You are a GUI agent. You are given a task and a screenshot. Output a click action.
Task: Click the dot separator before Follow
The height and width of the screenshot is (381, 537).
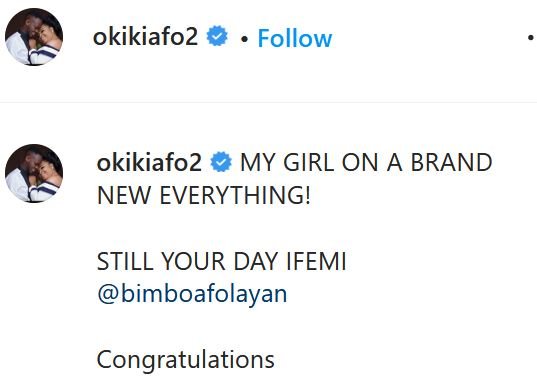244,39
